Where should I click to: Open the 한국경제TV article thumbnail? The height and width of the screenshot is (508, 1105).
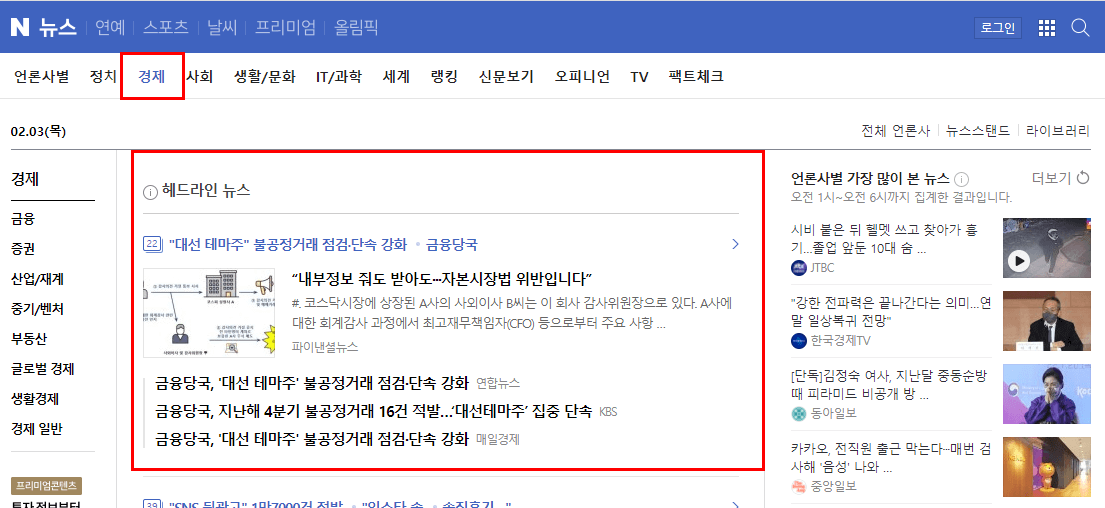1046,321
